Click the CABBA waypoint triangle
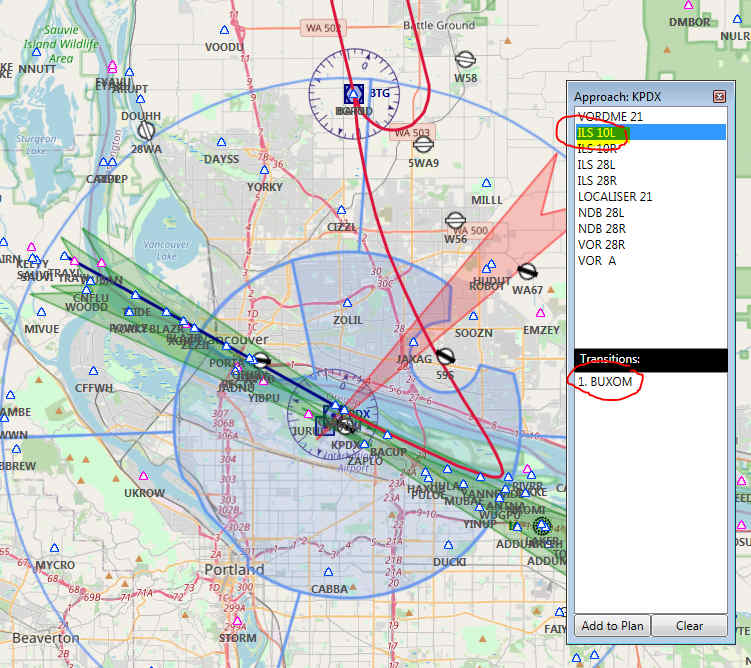Viewport: 751px width, 668px height. coord(328,572)
